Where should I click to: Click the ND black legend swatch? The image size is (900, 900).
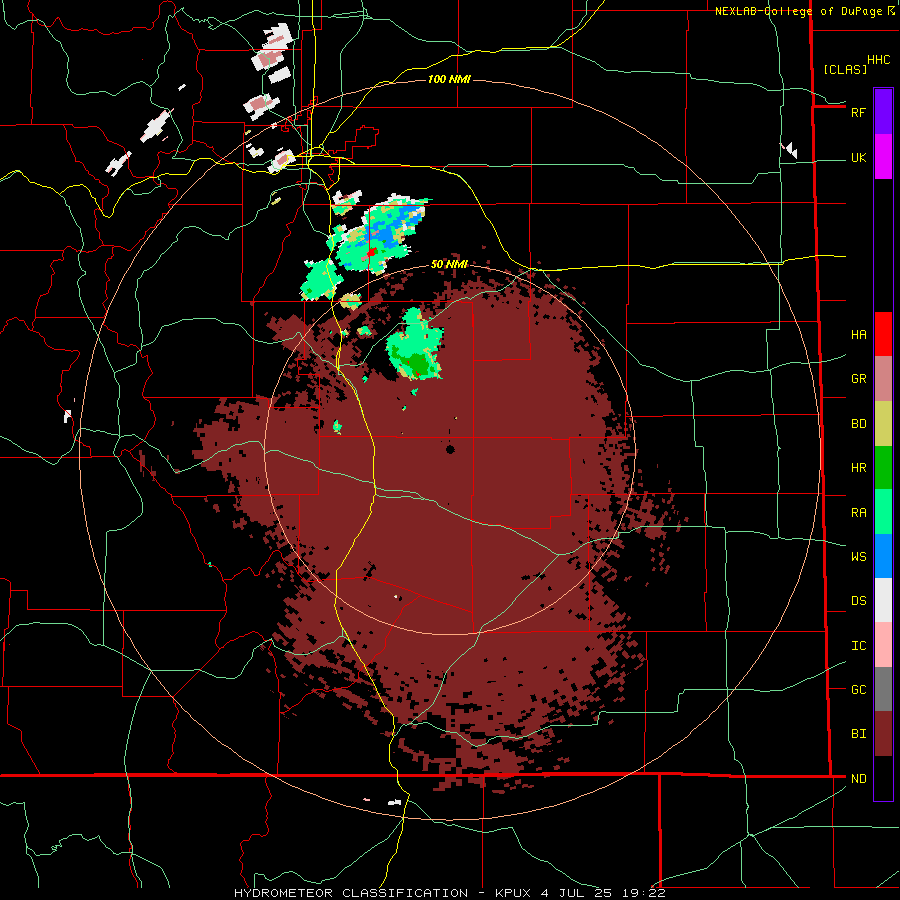coord(883,778)
